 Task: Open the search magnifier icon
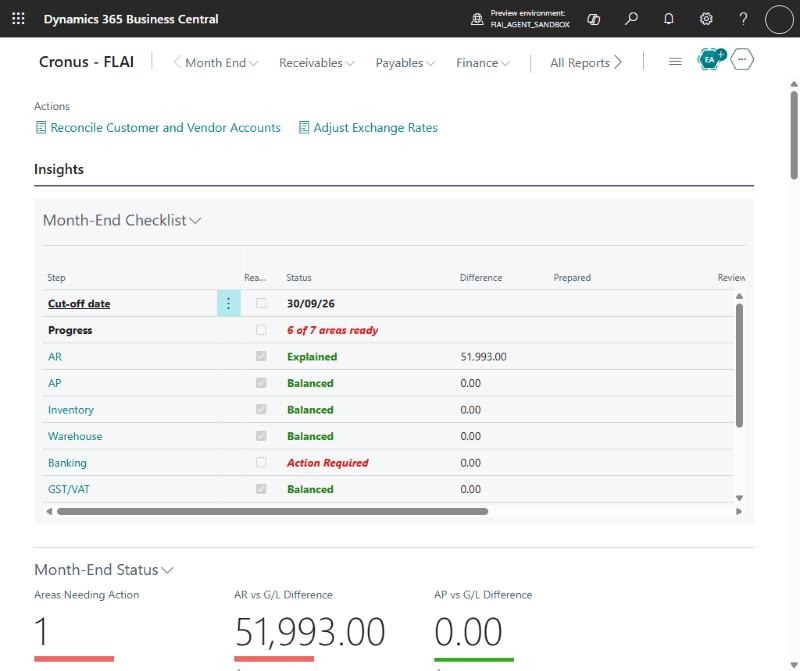pyautogui.click(x=631, y=19)
